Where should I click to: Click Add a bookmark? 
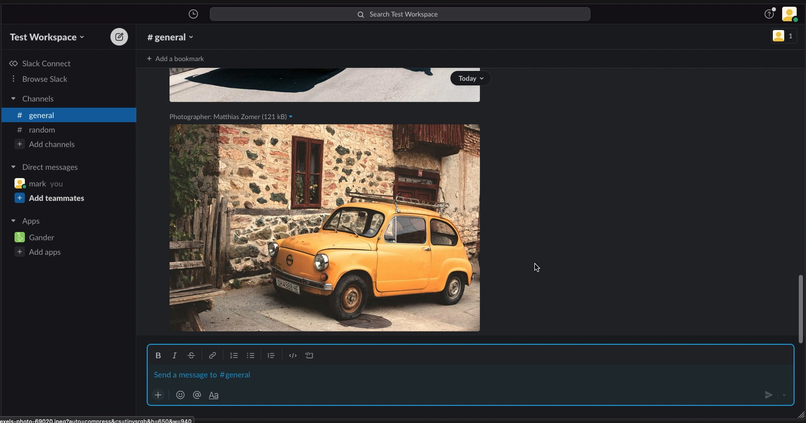click(175, 59)
